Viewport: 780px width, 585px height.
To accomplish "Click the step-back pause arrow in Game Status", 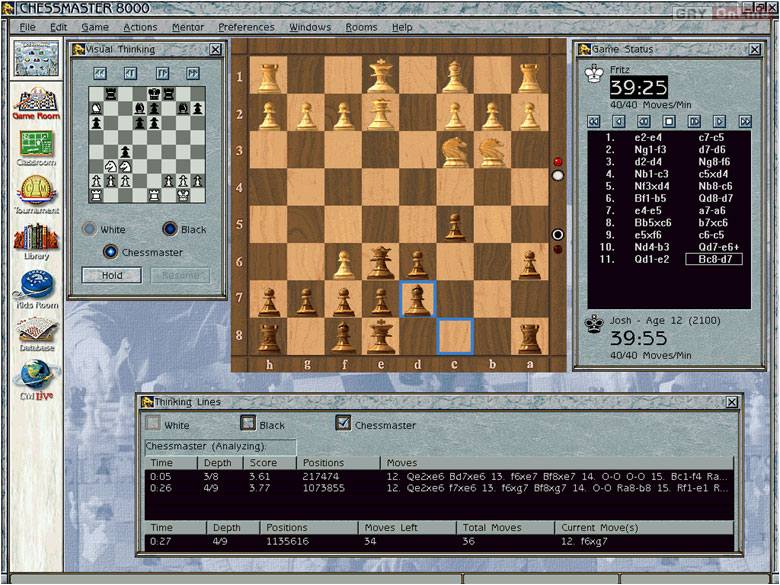I will 644,121.
